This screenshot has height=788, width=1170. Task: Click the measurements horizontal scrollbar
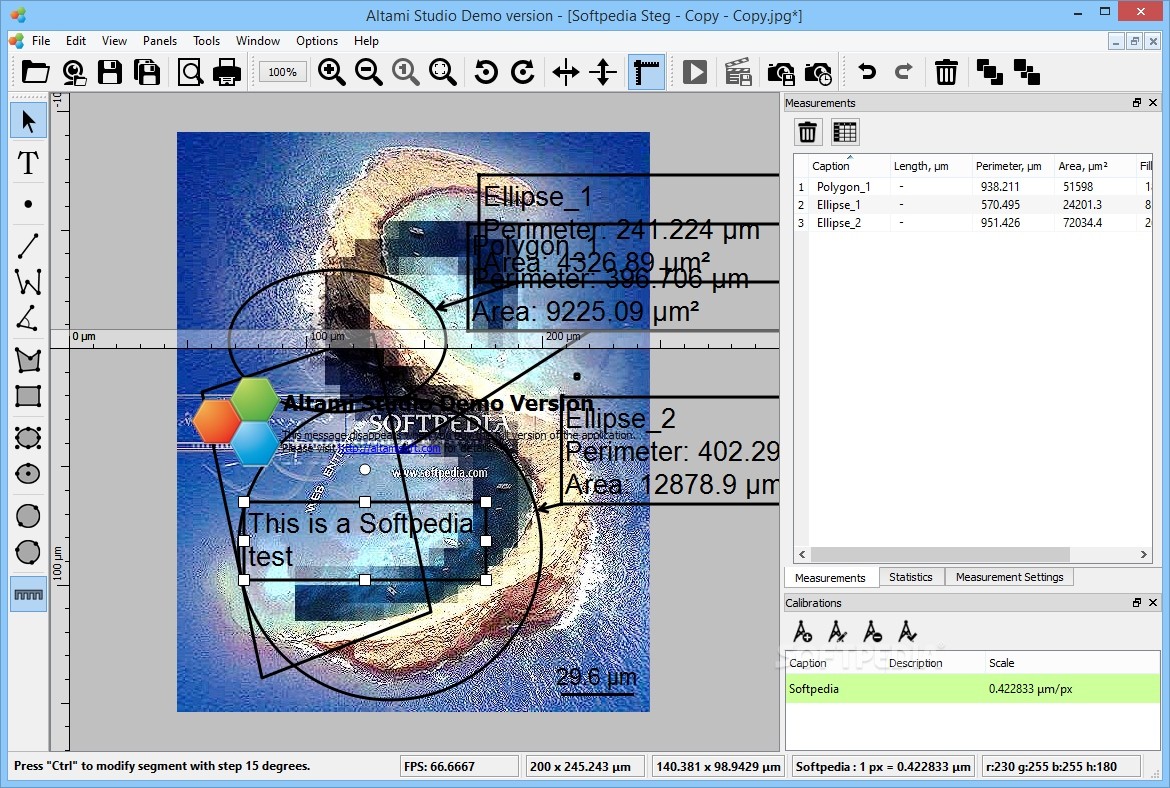(940, 554)
